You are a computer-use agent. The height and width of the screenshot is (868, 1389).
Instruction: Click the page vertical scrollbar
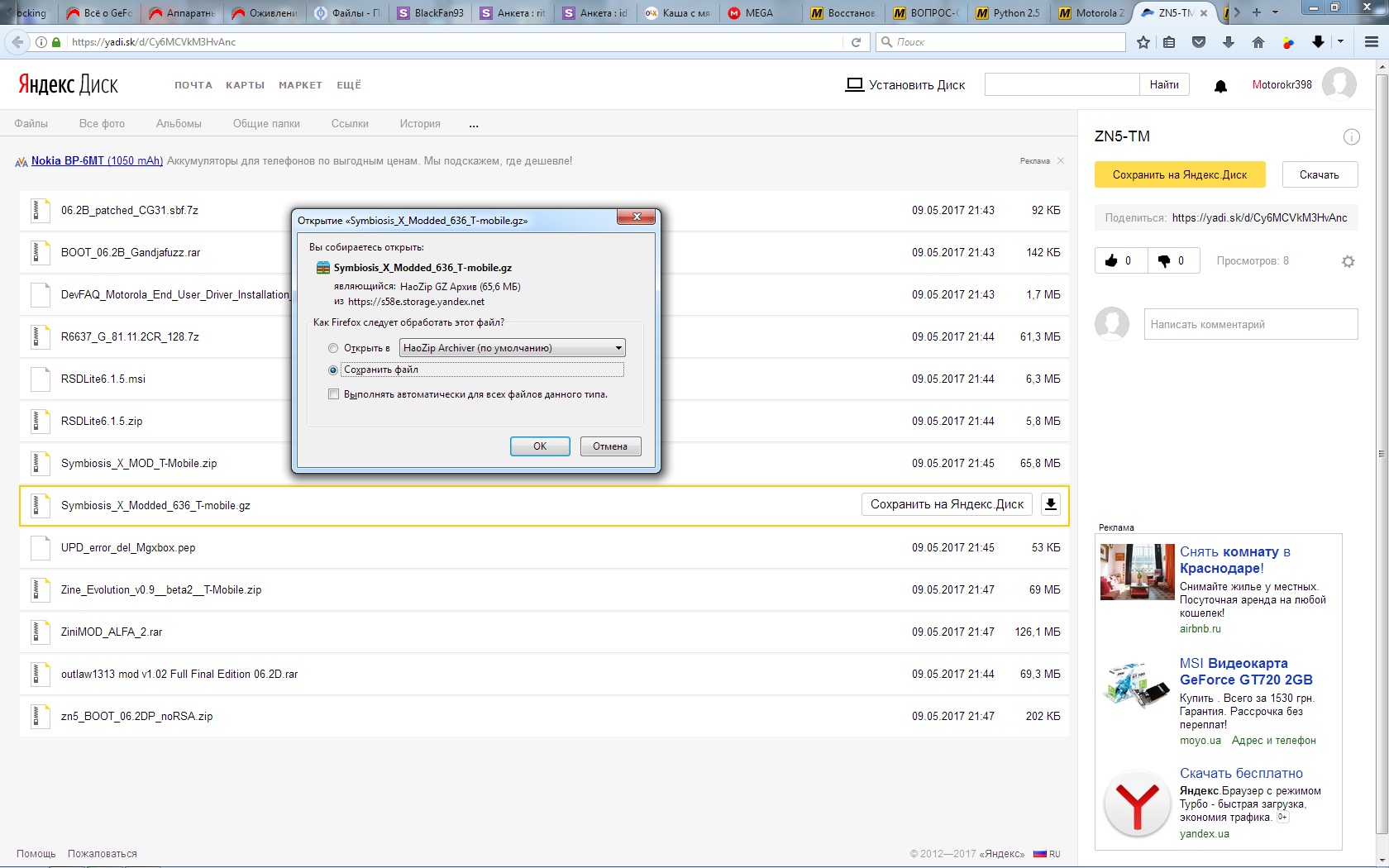[1382, 453]
